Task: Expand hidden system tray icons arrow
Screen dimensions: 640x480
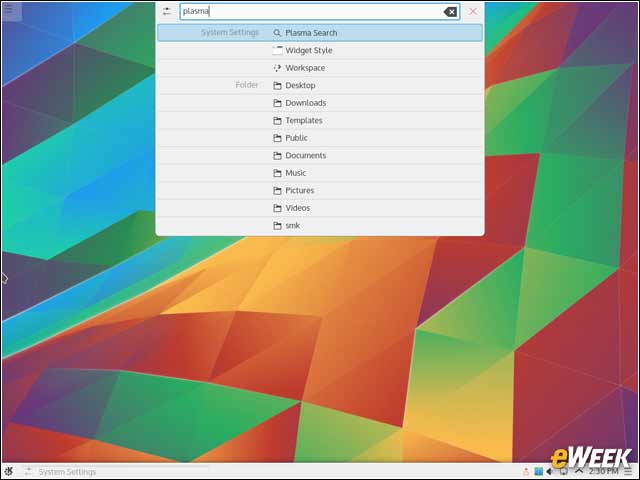Action: pyautogui.click(x=578, y=471)
